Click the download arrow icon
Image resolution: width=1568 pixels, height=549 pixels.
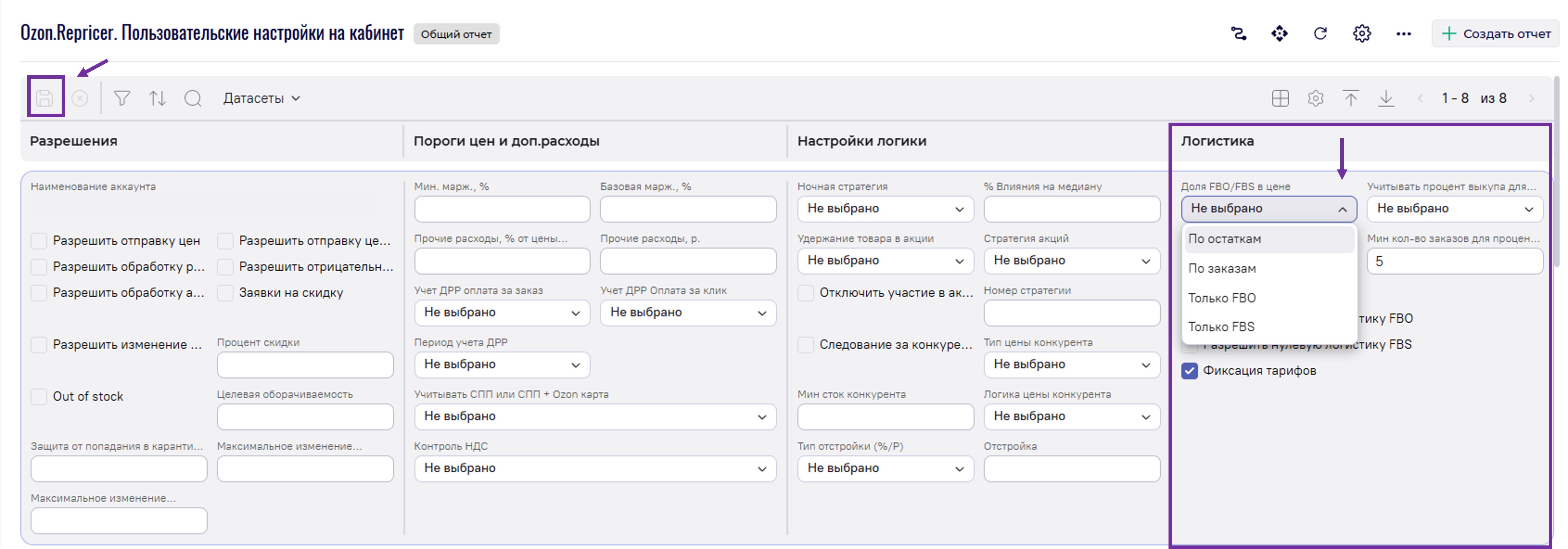[x=1386, y=98]
